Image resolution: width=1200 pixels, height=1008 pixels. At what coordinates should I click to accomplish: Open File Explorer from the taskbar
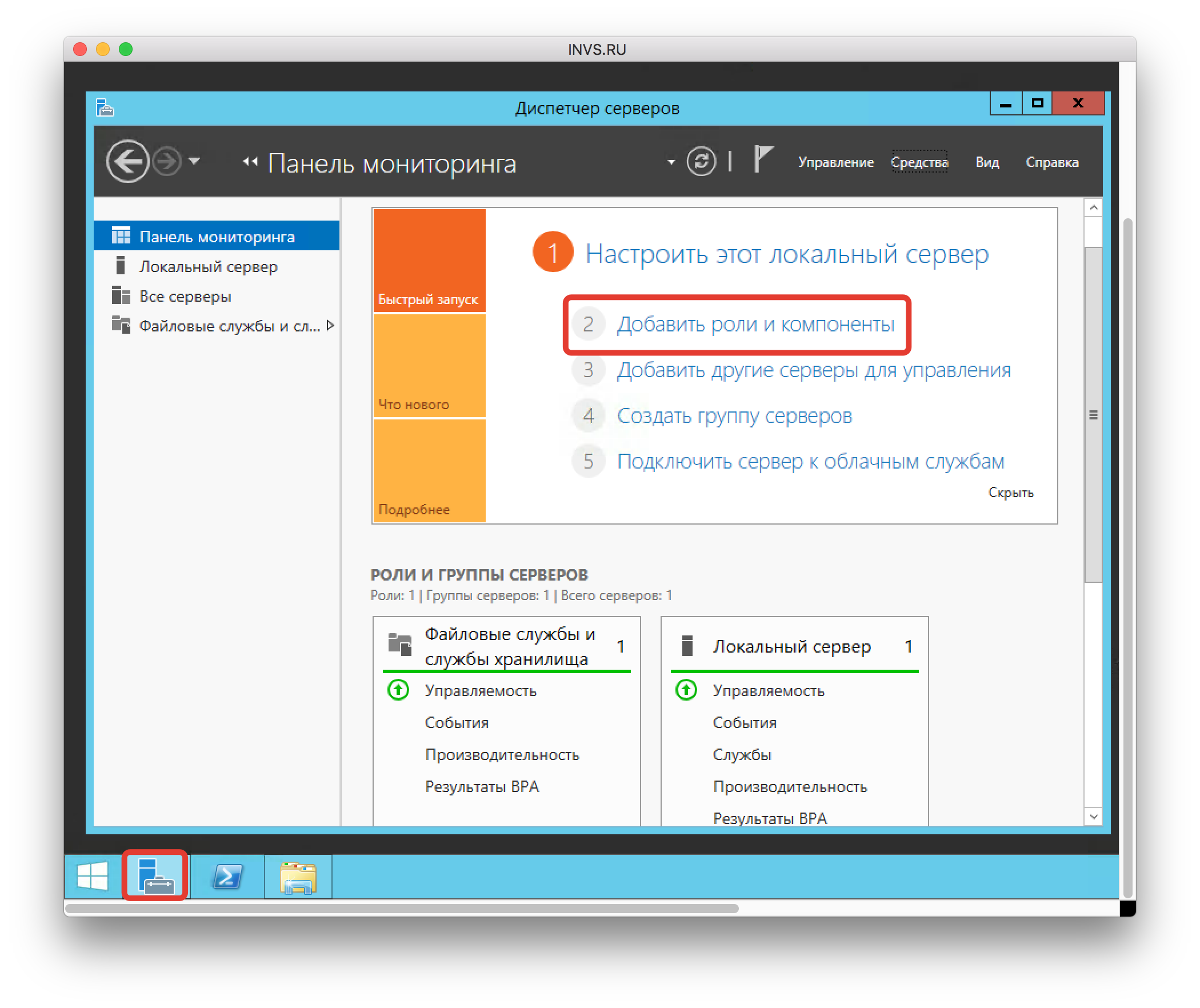click(x=298, y=877)
